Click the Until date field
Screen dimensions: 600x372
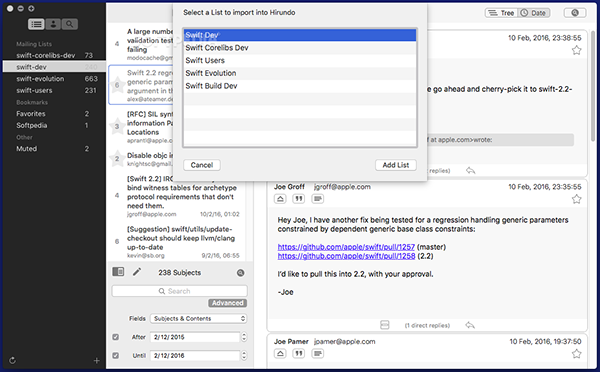point(195,355)
